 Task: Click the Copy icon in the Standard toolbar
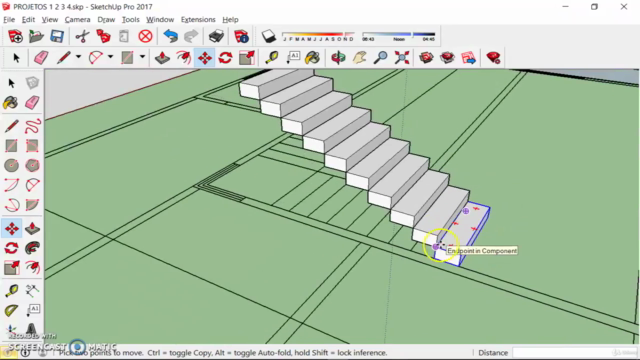pos(103,36)
